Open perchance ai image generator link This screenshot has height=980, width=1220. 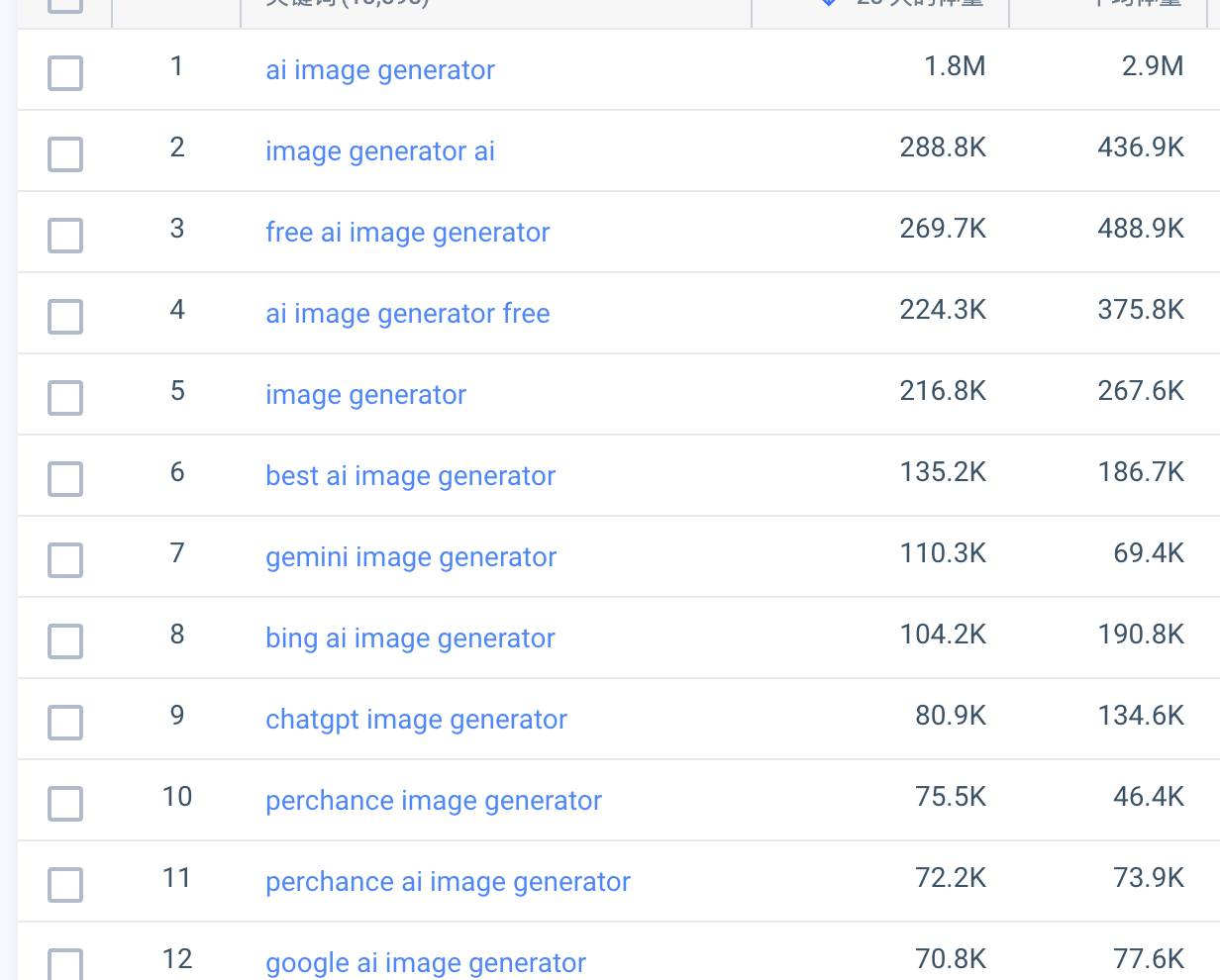449,882
